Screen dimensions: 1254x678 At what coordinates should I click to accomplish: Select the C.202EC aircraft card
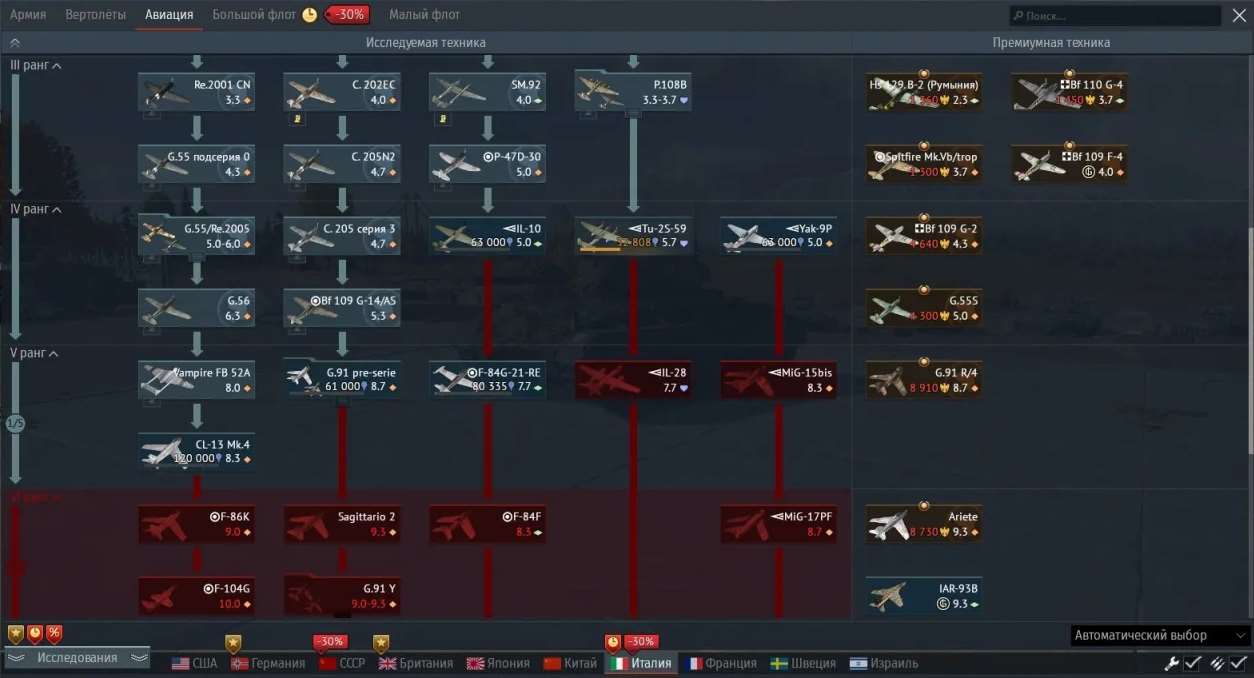click(343, 92)
